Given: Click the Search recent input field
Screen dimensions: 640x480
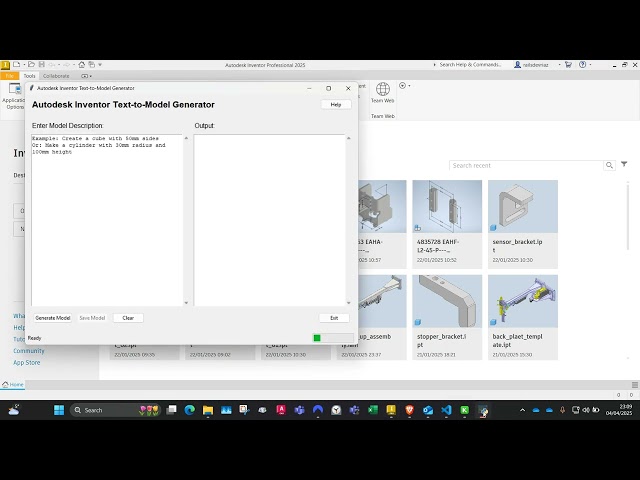Looking at the screenshot, I should pos(527,165).
